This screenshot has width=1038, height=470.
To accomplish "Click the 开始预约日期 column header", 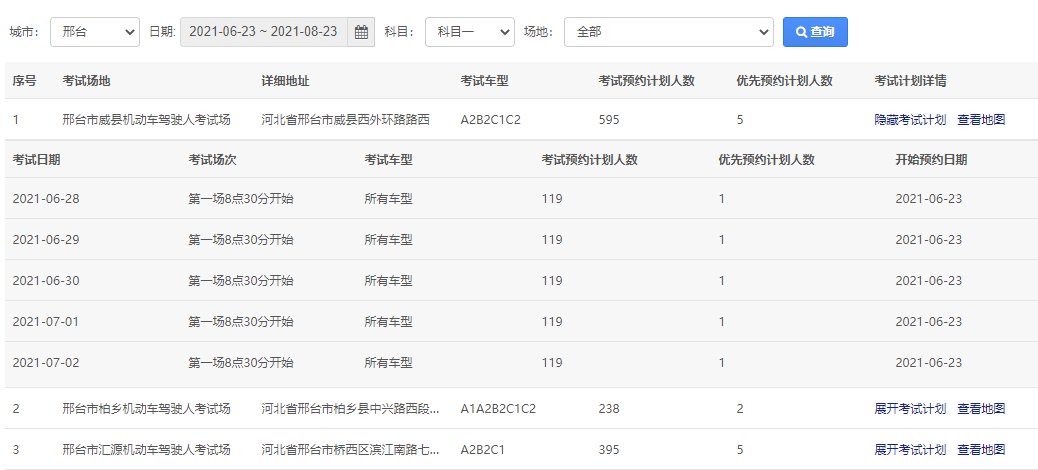I will (931, 160).
